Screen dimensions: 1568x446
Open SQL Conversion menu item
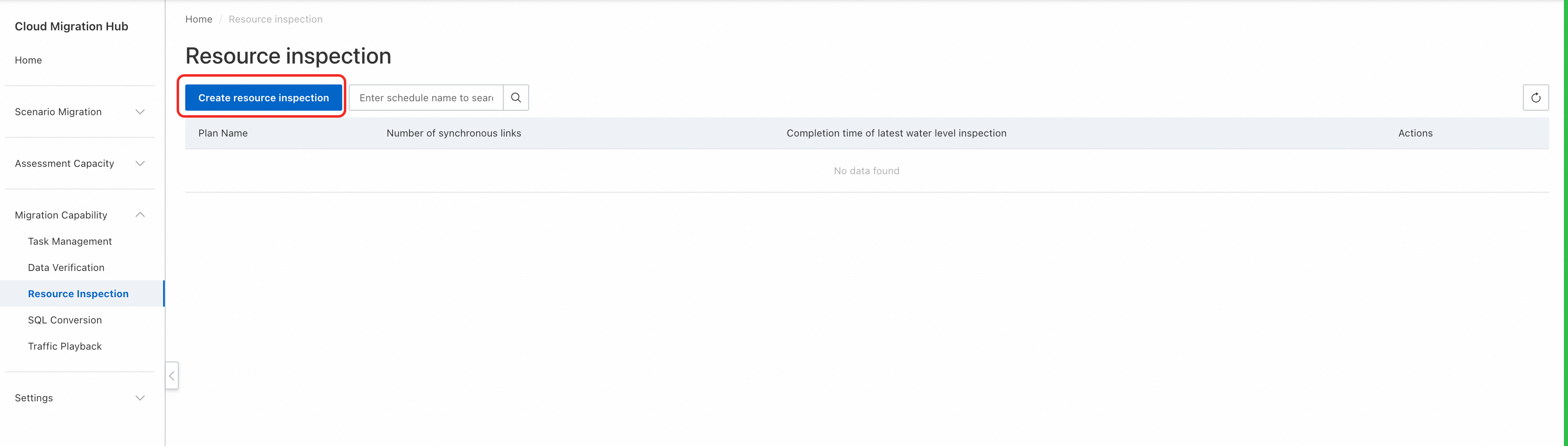(65, 320)
